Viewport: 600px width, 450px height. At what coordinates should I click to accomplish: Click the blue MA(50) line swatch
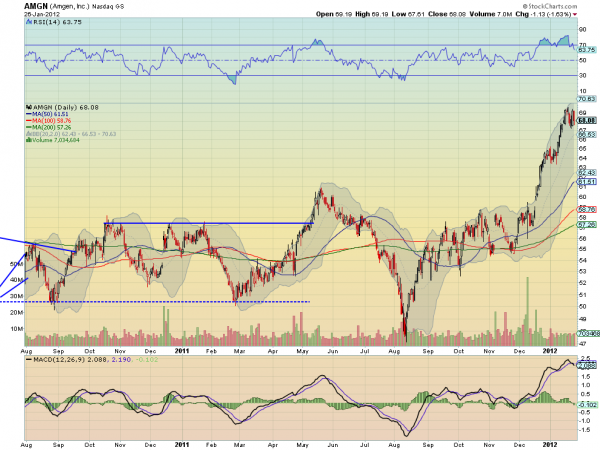click(29, 114)
